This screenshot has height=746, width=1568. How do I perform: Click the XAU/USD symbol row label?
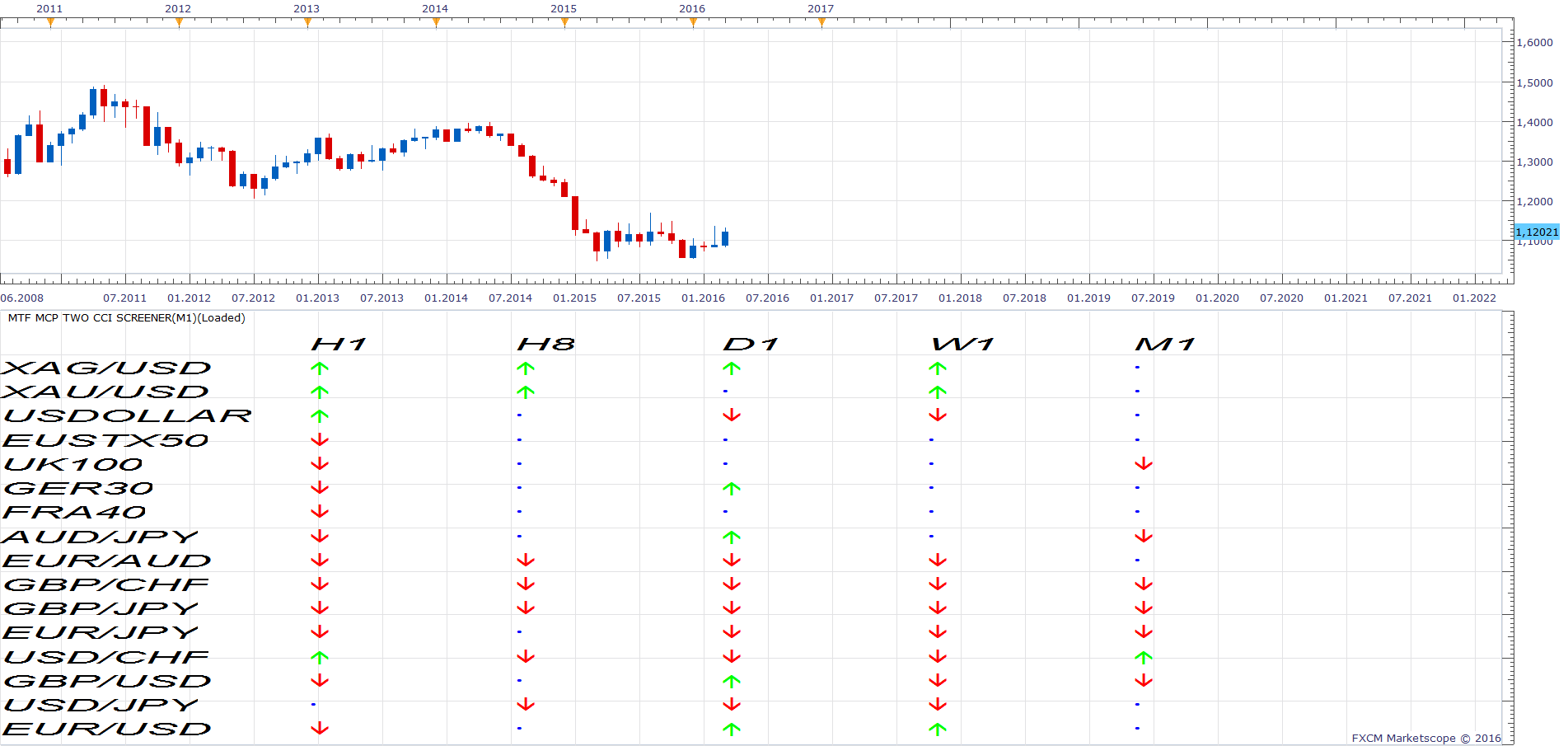(x=105, y=392)
